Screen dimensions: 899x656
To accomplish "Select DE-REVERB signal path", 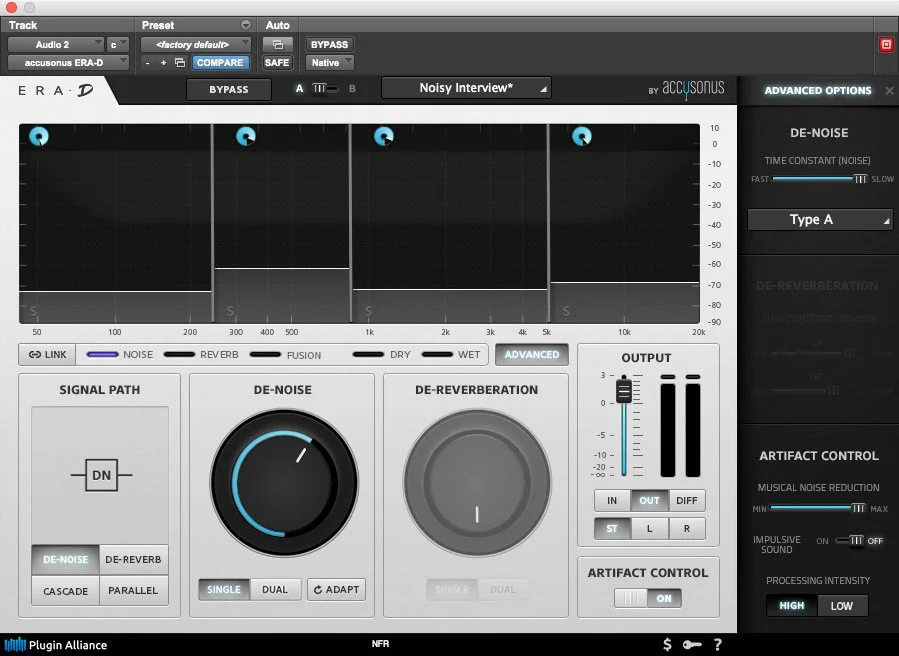I will (134, 560).
